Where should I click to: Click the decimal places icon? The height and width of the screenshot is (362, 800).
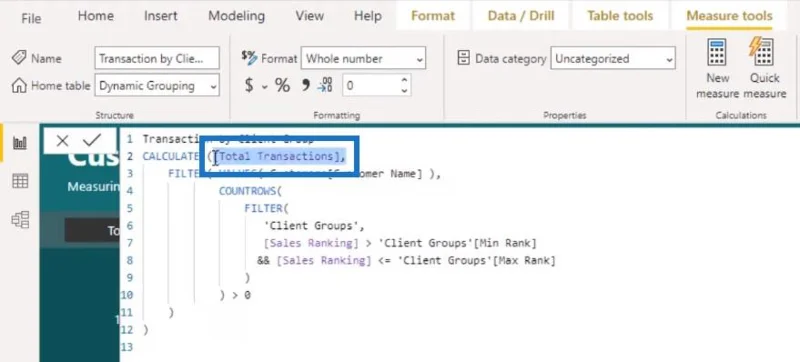(325, 85)
